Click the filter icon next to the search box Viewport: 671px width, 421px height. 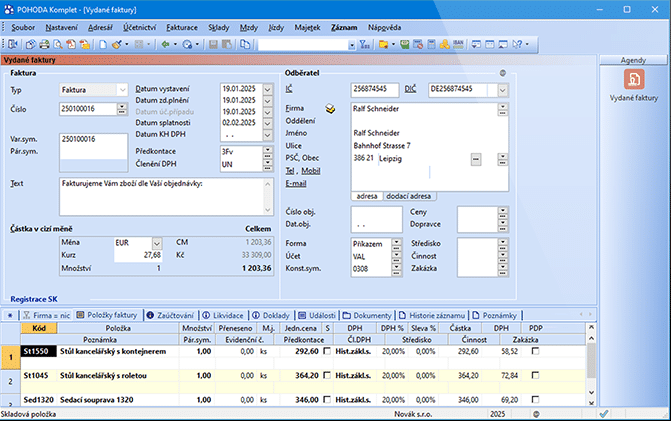pyautogui.click(x=365, y=45)
